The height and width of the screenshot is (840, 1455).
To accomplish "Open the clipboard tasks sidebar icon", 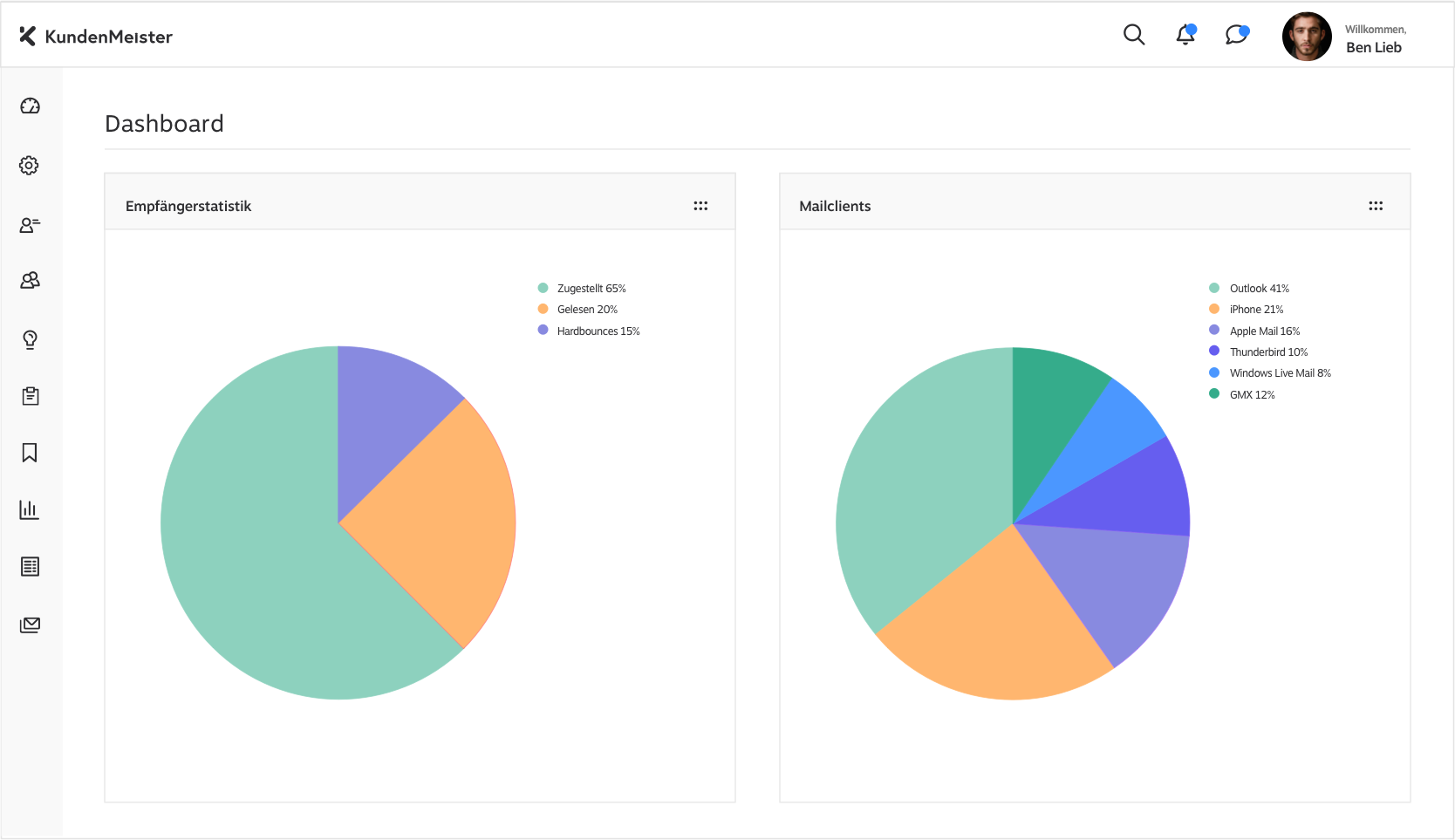I will pos(30,396).
